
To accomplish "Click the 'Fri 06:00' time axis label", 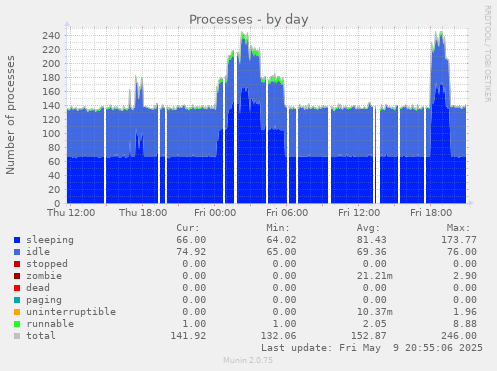I will point(287,213).
